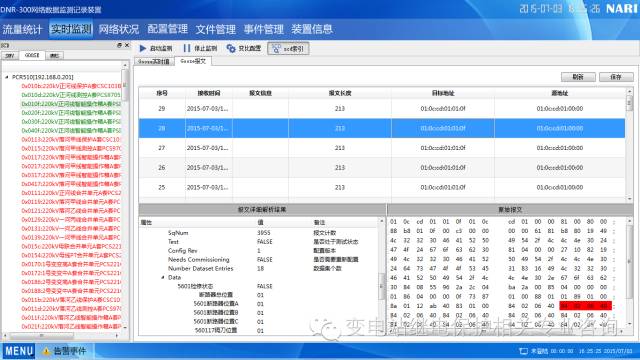This screenshot has height=360, width=640.
Task: Click the scd index toolbar button
Action: [288, 48]
